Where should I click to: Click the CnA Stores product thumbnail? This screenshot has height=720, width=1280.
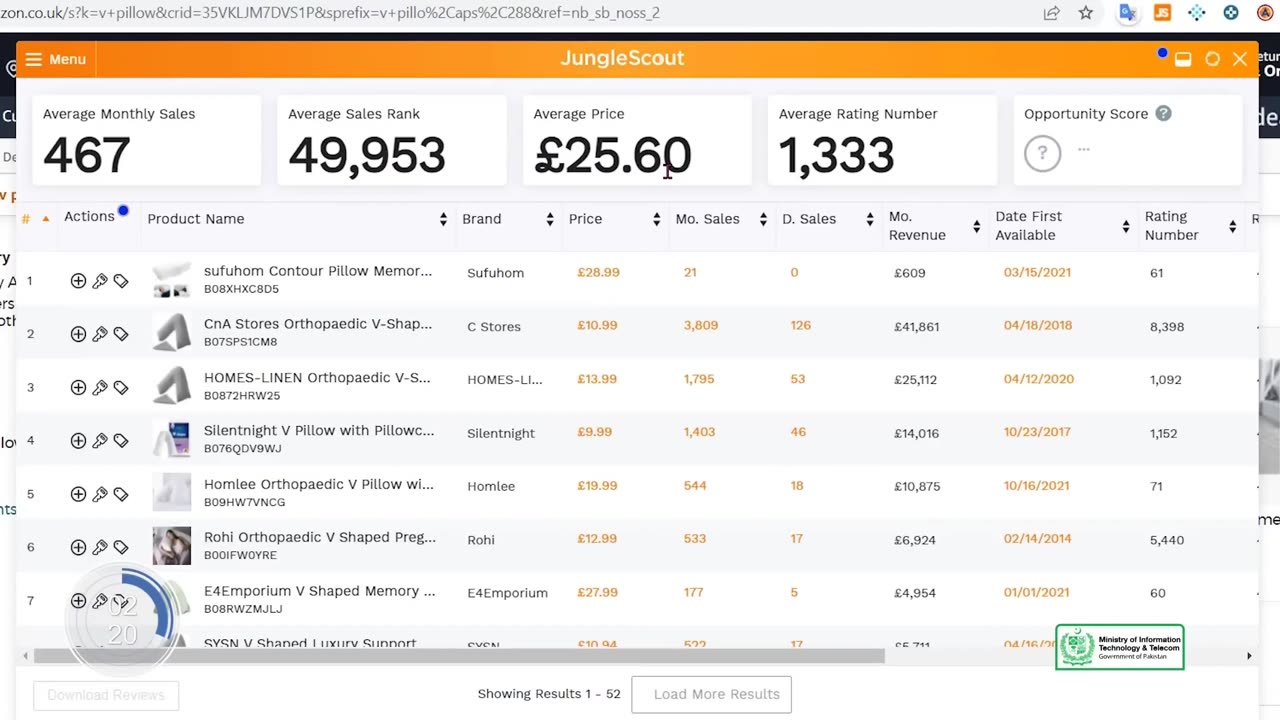(x=172, y=333)
